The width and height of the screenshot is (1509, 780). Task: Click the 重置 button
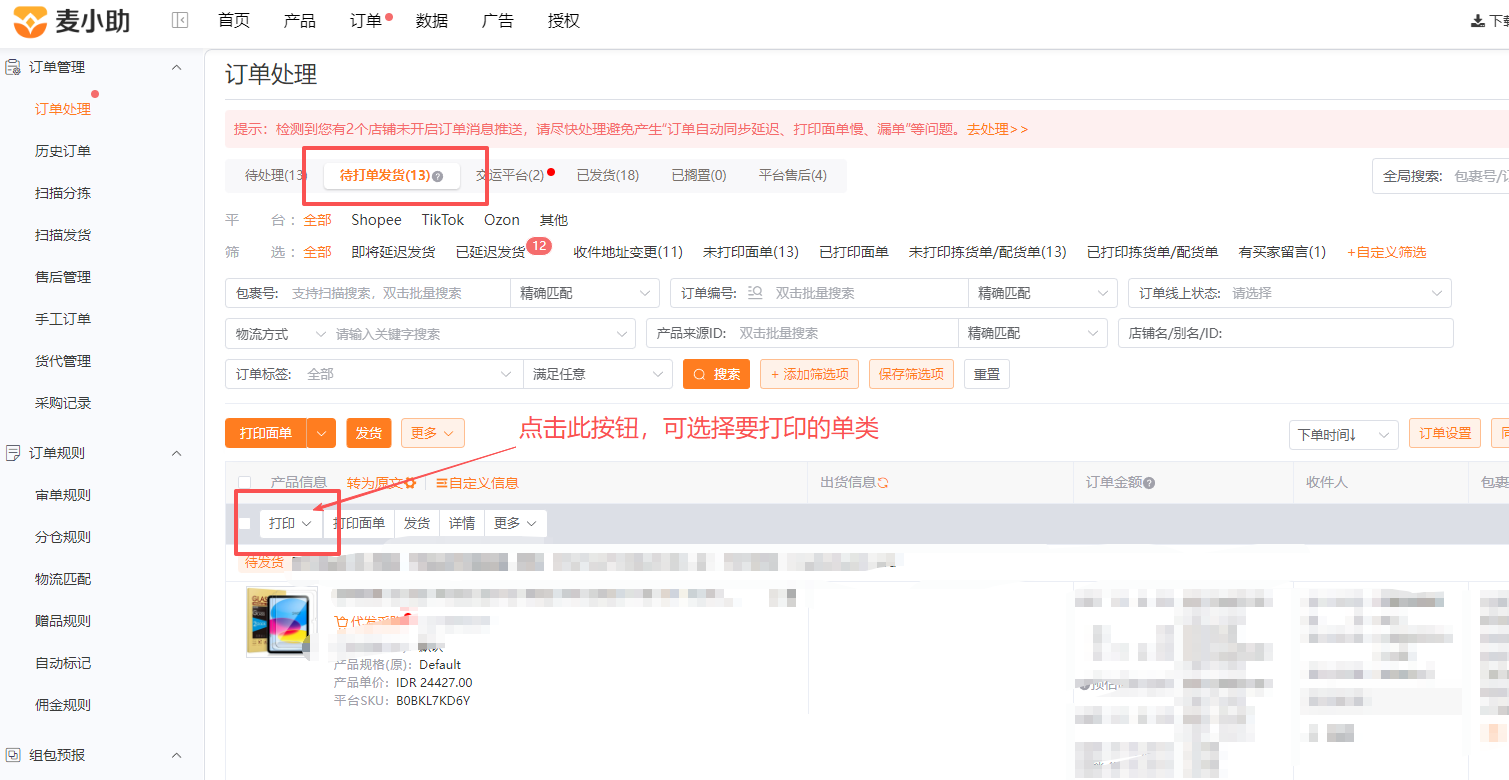point(987,374)
